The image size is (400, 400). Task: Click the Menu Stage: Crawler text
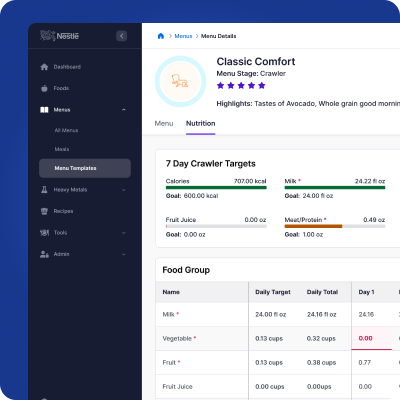tap(251, 74)
